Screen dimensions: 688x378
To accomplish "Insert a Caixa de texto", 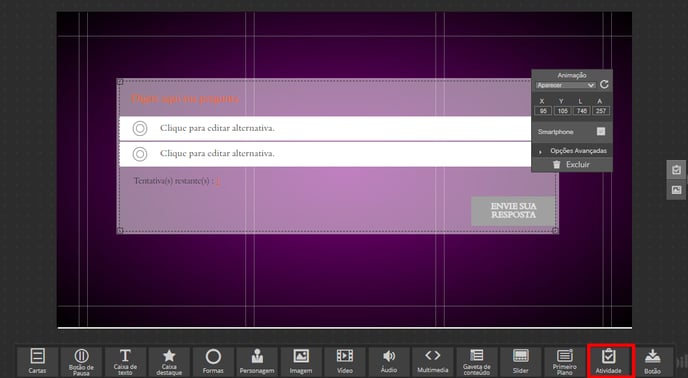I will click(125, 361).
